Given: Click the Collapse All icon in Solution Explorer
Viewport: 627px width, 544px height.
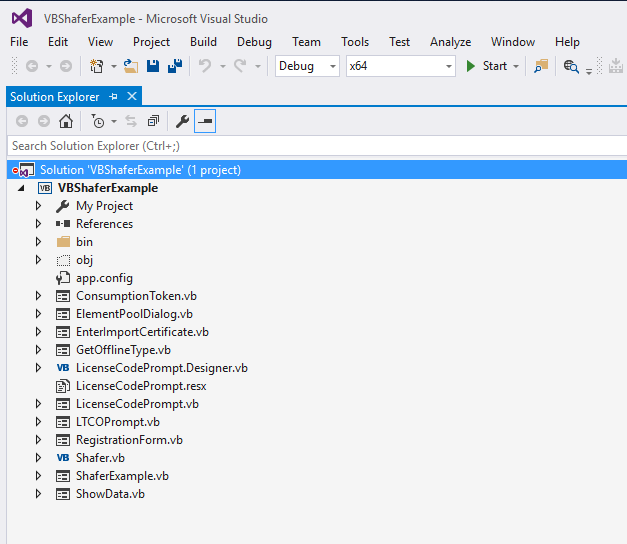Looking at the screenshot, I should (153, 121).
